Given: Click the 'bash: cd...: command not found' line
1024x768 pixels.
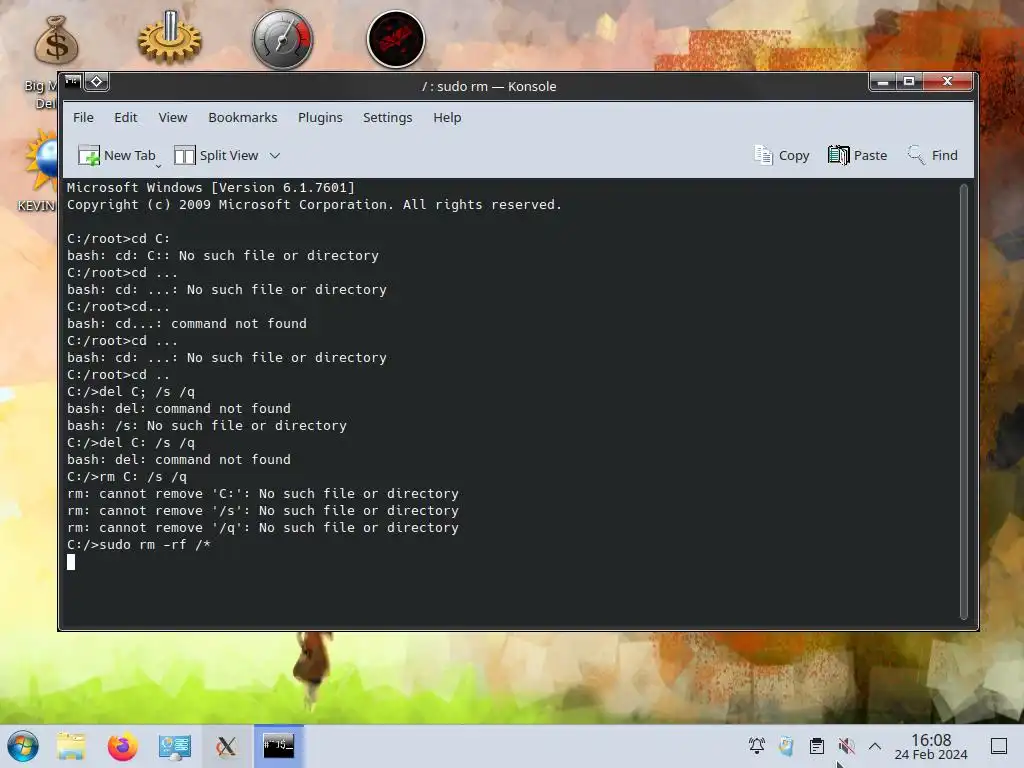Looking at the screenshot, I should pyautogui.click(x=187, y=323).
